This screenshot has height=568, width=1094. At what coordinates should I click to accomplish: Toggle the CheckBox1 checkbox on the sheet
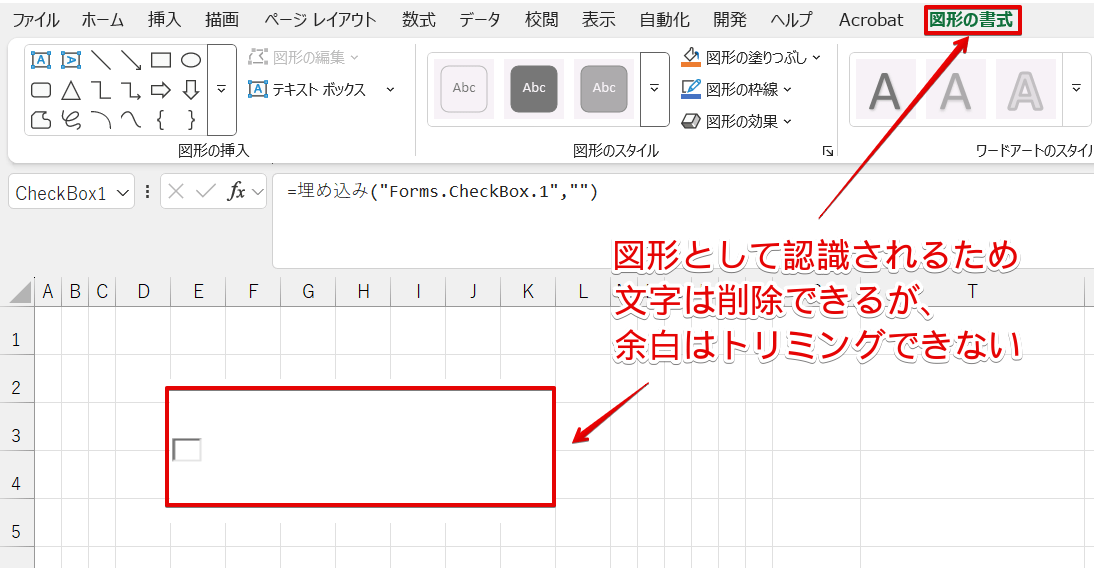tap(187, 450)
